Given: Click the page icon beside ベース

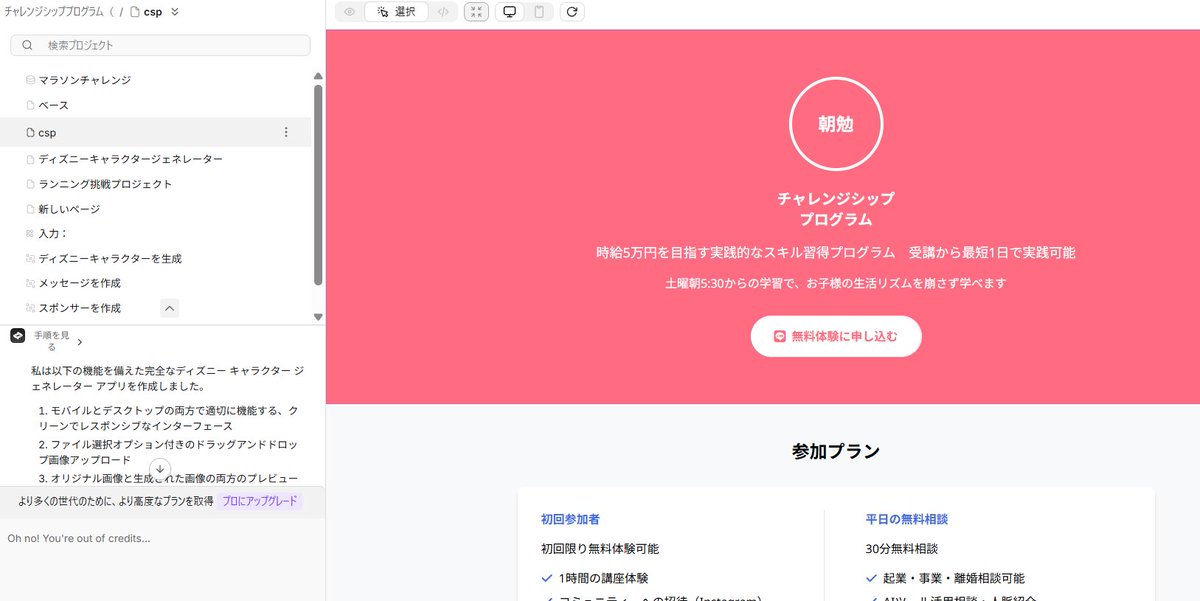Looking at the screenshot, I should click(30, 105).
